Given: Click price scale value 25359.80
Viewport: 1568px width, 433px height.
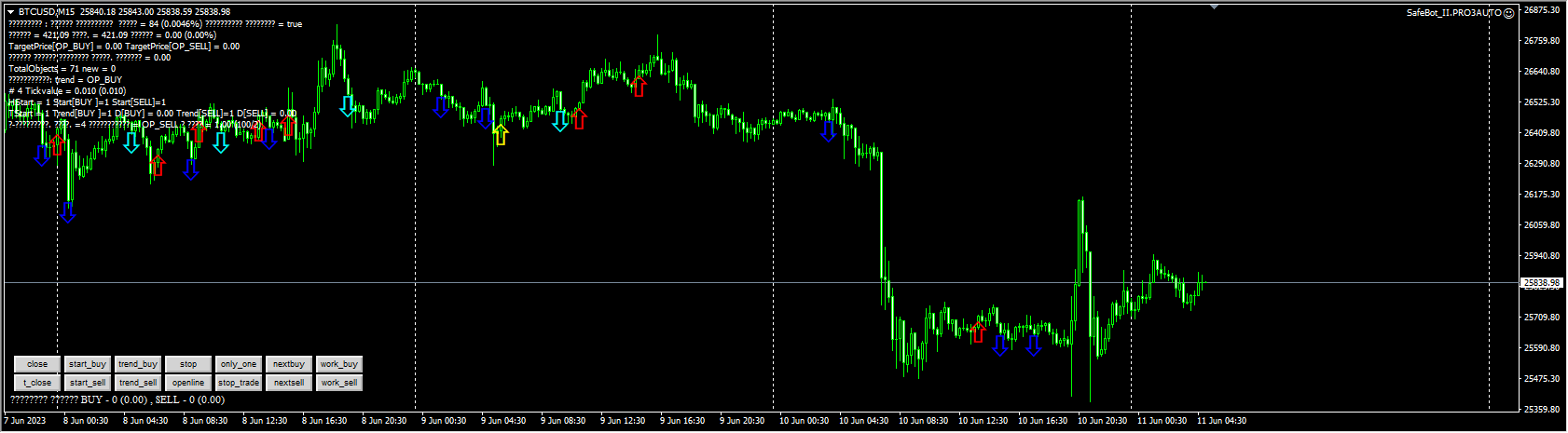Looking at the screenshot, I should [1542, 410].
